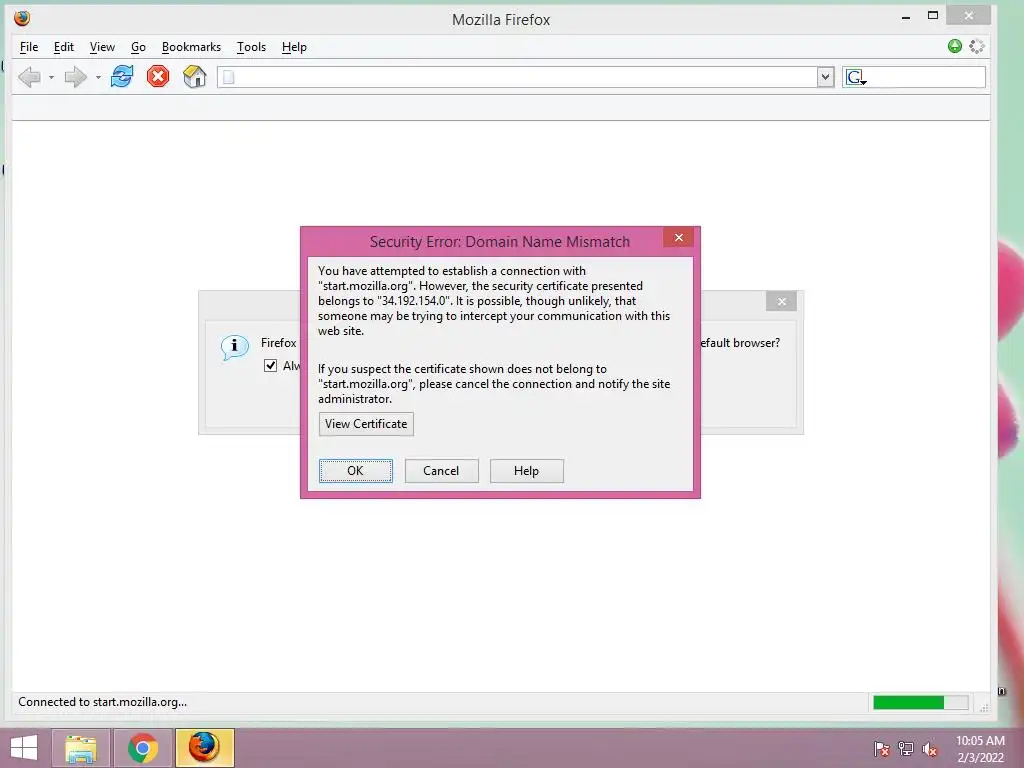Close the Domain Name Mismatch dialog
This screenshot has width=1024, height=768.
tap(679, 238)
